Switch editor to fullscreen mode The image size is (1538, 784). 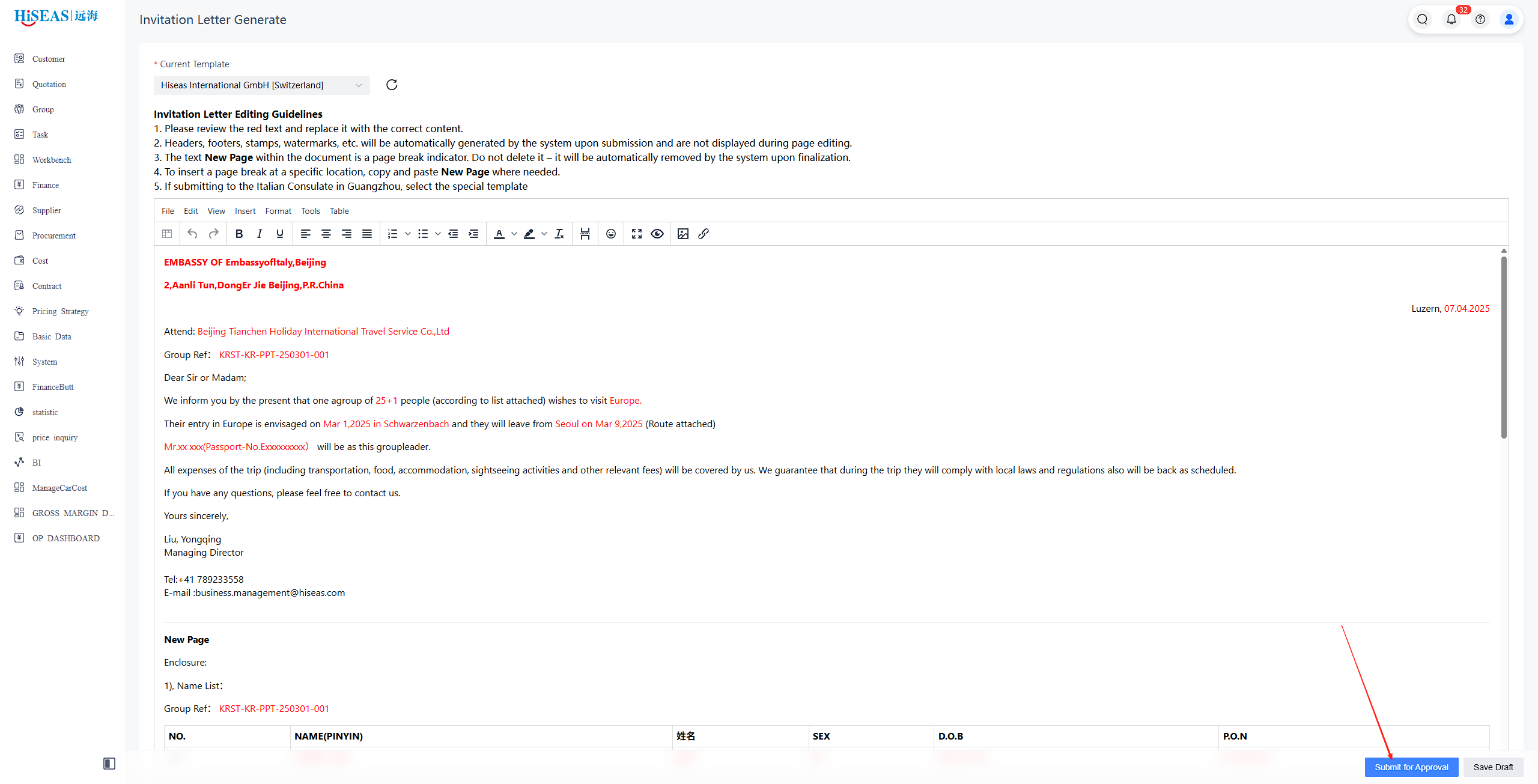tap(637, 234)
